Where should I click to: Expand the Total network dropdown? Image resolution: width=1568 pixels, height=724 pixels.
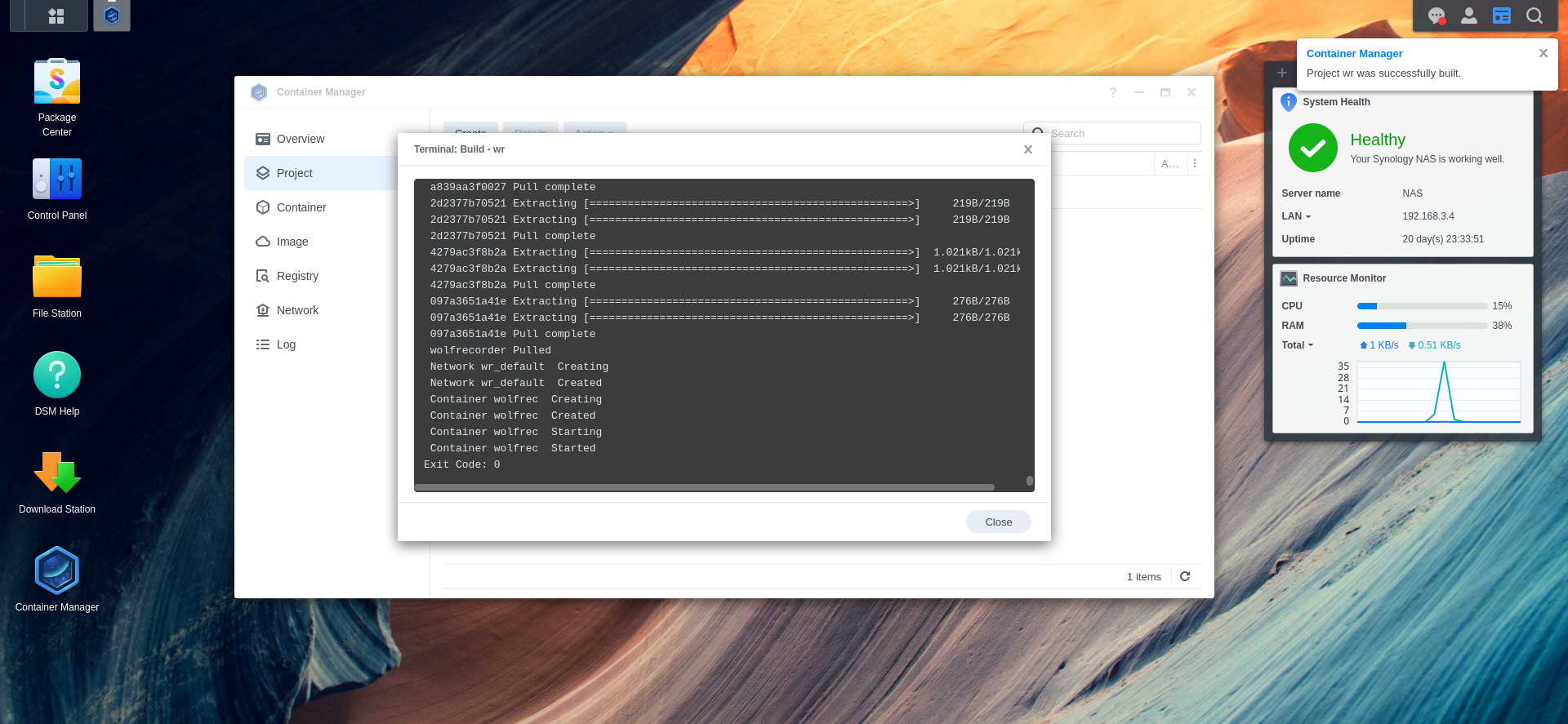click(1298, 345)
